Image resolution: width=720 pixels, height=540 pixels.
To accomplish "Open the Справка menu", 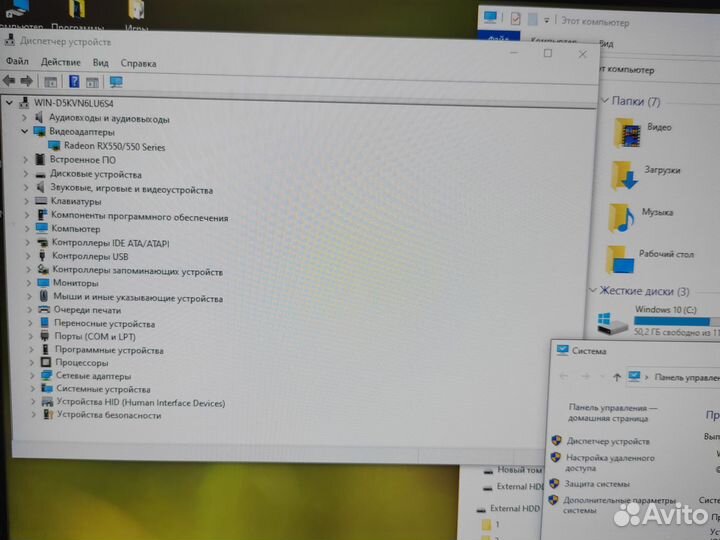I will click(138, 63).
